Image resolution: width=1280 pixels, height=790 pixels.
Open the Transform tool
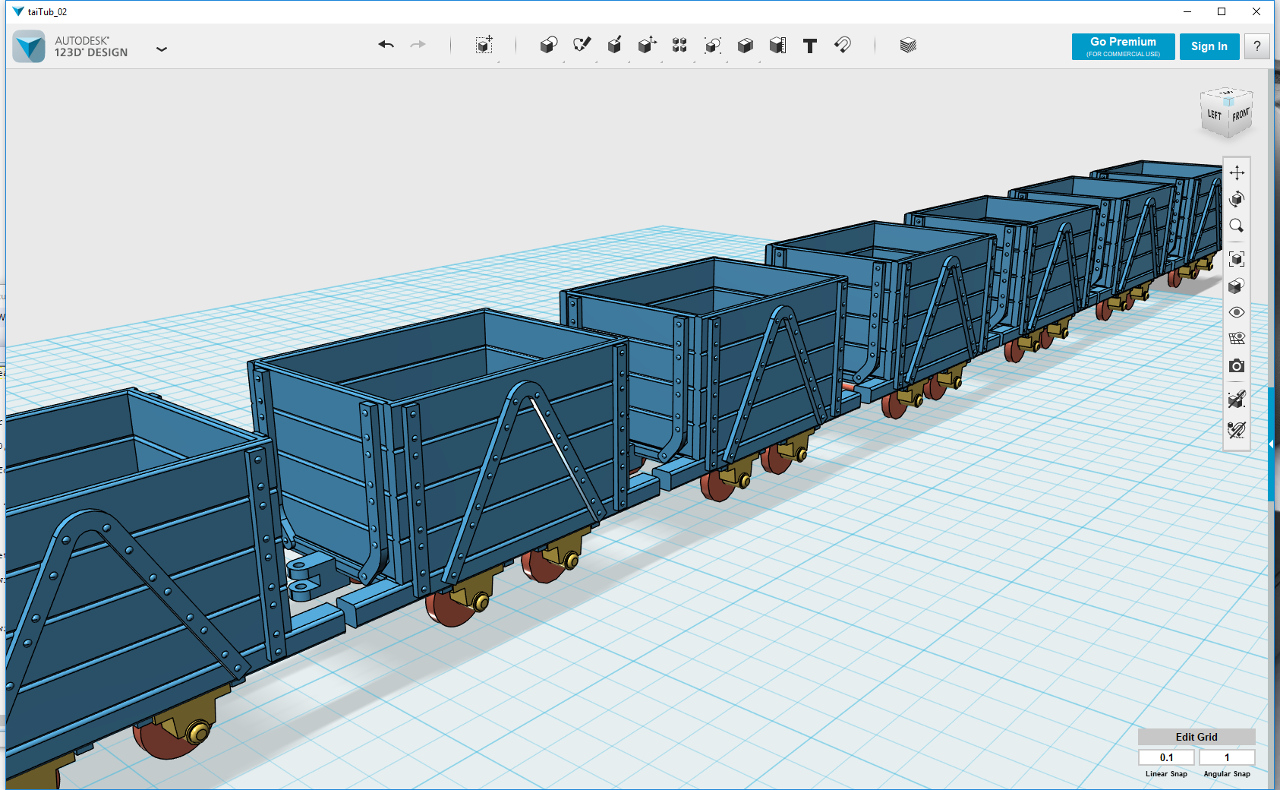tap(484, 45)
